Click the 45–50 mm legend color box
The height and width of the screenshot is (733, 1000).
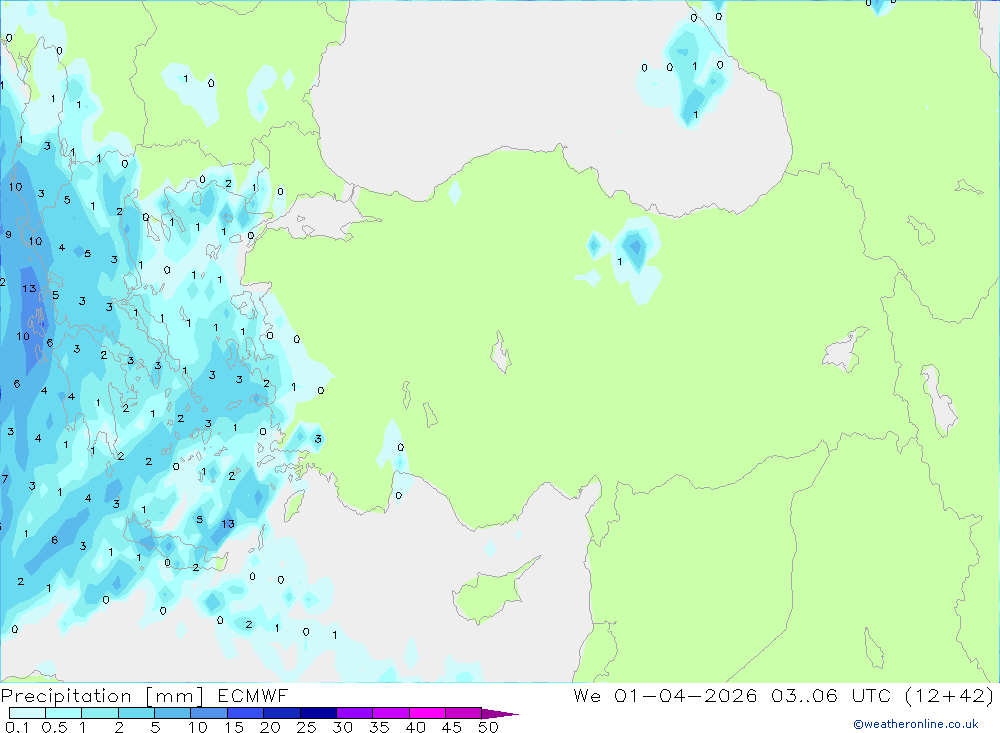(x=464, y=713)
